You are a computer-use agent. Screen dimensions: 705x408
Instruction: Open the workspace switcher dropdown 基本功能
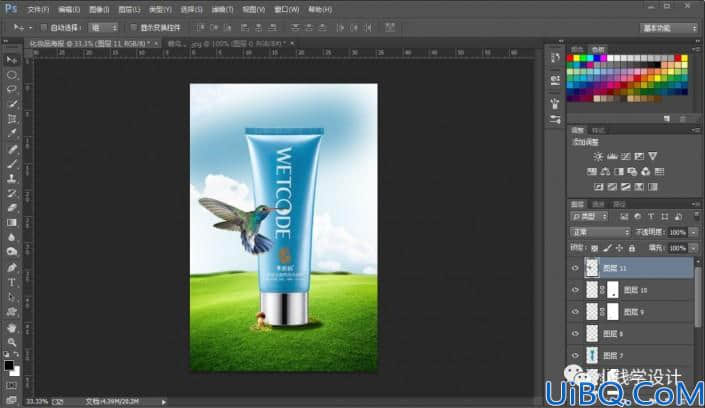click(669, 28)
